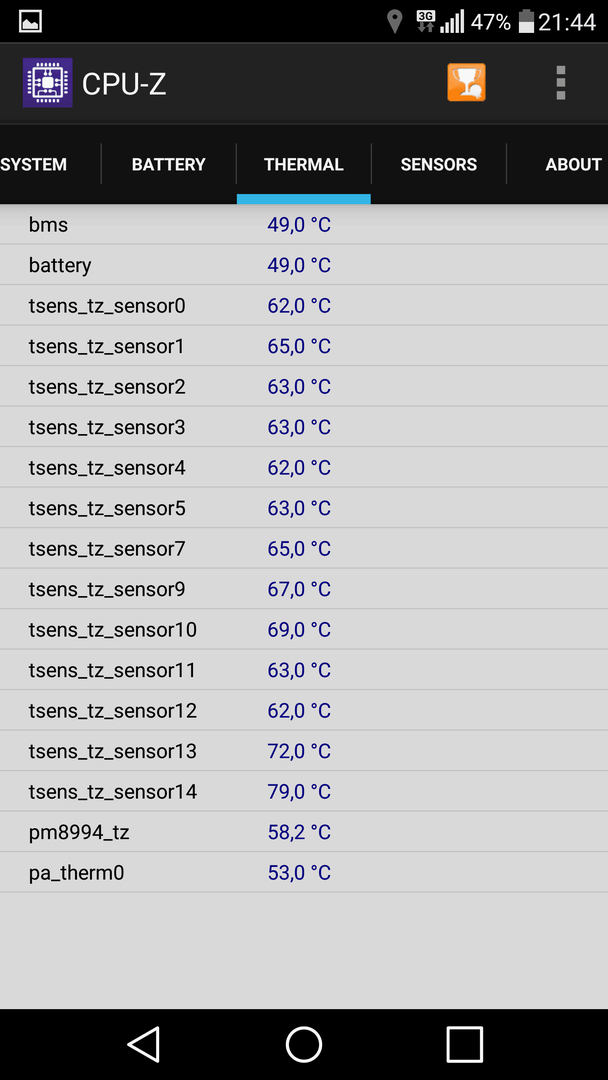The image size is (608, 1080).
Task: Select the bms temperature row
Action: coord(304,225)
